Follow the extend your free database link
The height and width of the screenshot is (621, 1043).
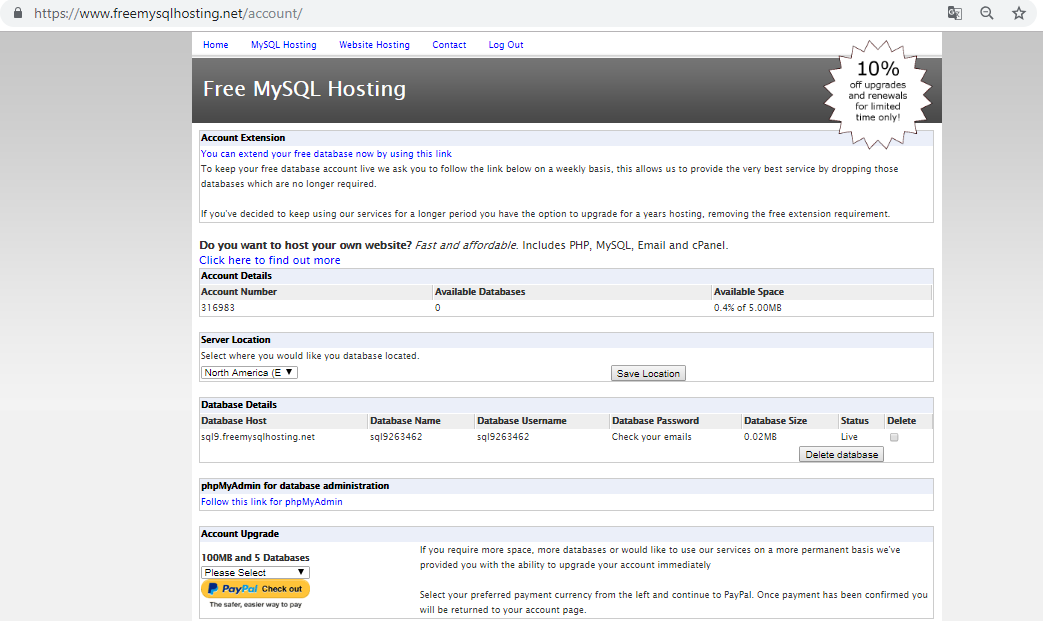pyautogui.click(x=326, y=154)
